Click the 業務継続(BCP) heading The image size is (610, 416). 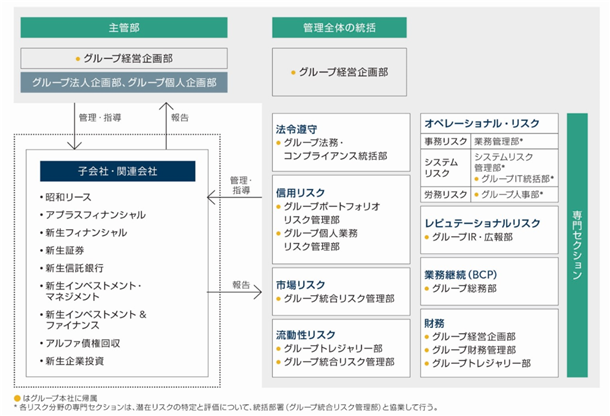(x=461, y=275)
